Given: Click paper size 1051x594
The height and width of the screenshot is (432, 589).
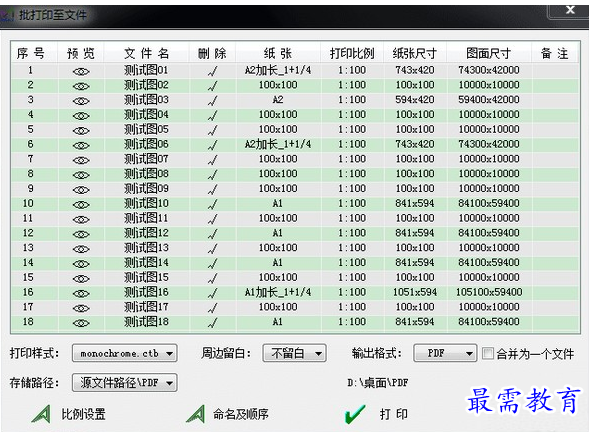Looking at the screenshot, I should (x=415, y=292).
